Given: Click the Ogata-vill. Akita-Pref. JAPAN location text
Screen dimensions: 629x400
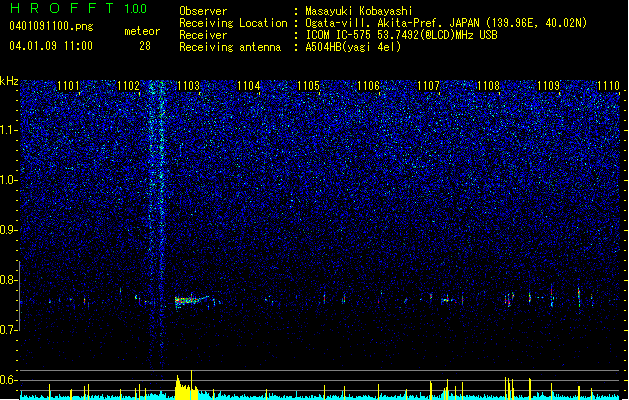Looking at the screenshot, I should click(x=446, y=23).
